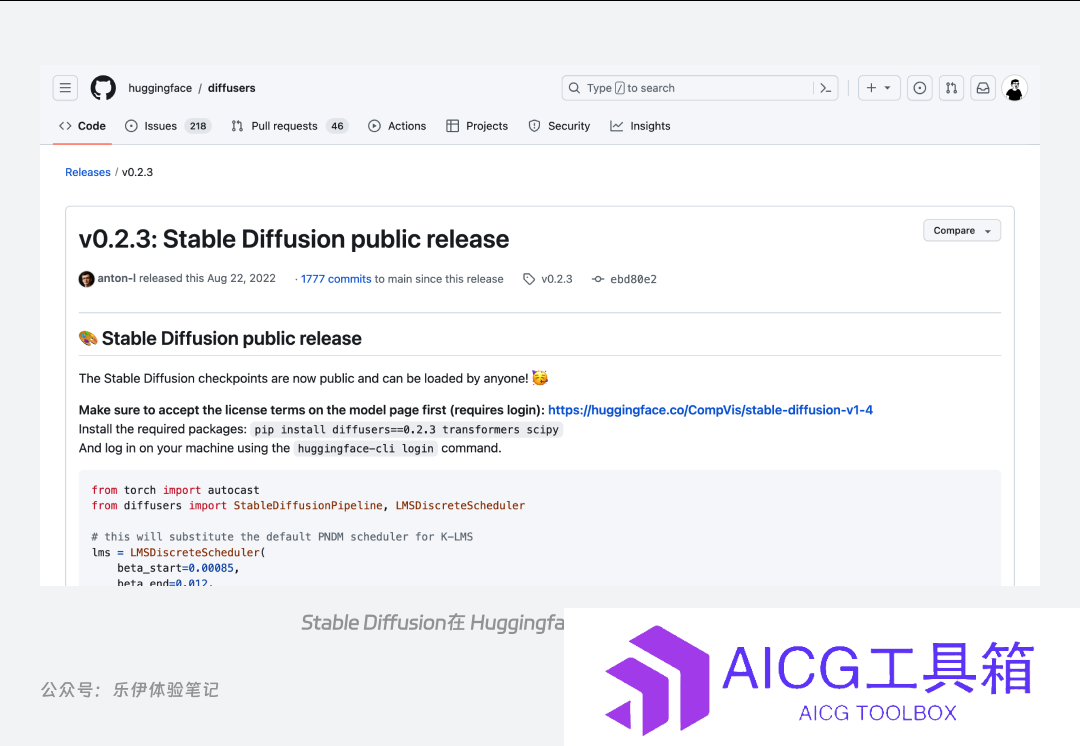This screenshot has width=1080, height=746.
Task: Open the notifications inbox icon
Action: [983, 88]
